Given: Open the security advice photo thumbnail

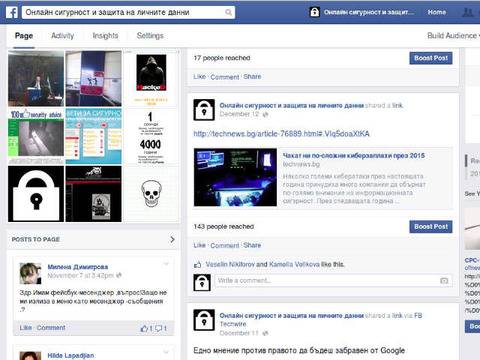Looking at the screenshot, I should (36, 136).
